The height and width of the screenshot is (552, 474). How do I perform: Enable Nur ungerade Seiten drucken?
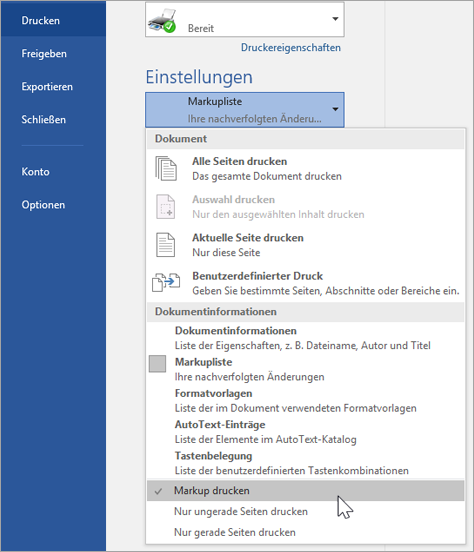click(305, 512)
